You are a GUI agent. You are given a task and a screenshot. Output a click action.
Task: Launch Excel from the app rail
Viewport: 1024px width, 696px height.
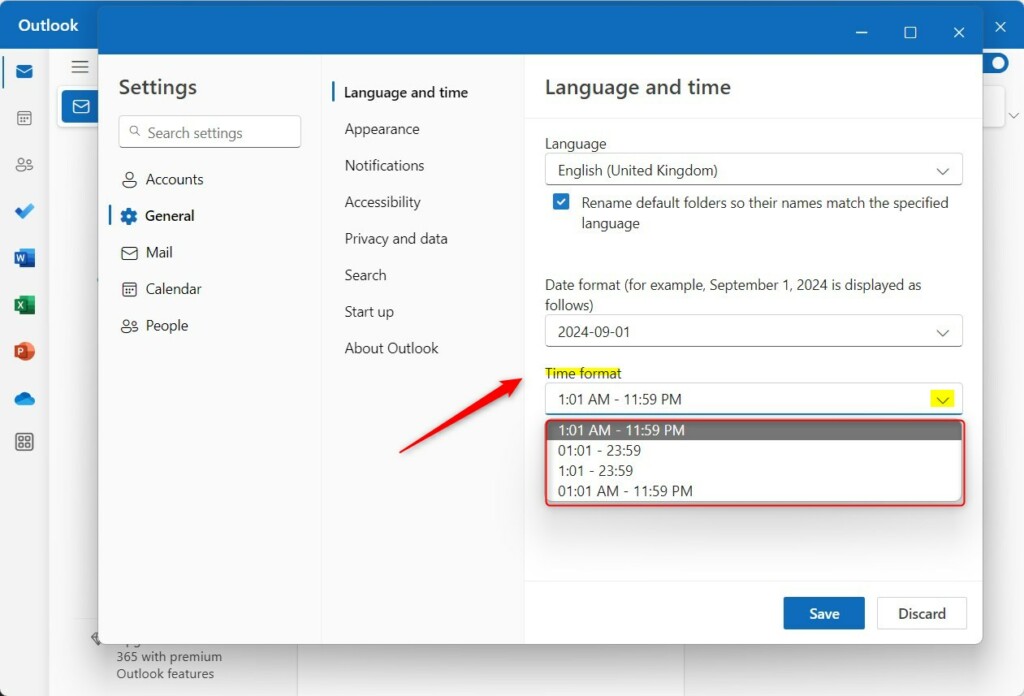tap(23, 304)
